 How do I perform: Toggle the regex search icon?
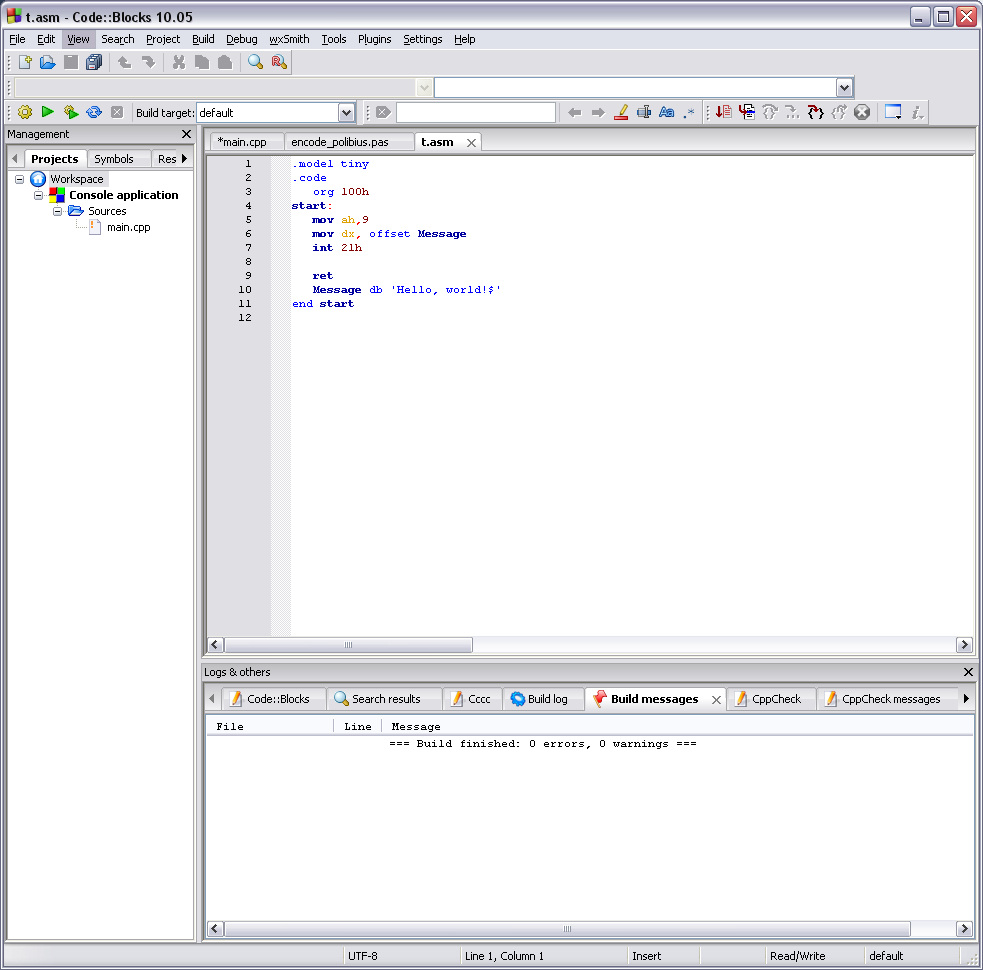coord(689,112)
